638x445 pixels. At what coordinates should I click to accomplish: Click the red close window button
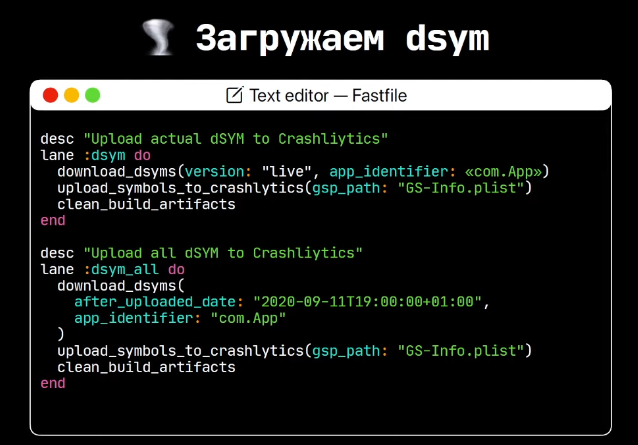pyautogui.click(x=50, y=95)
